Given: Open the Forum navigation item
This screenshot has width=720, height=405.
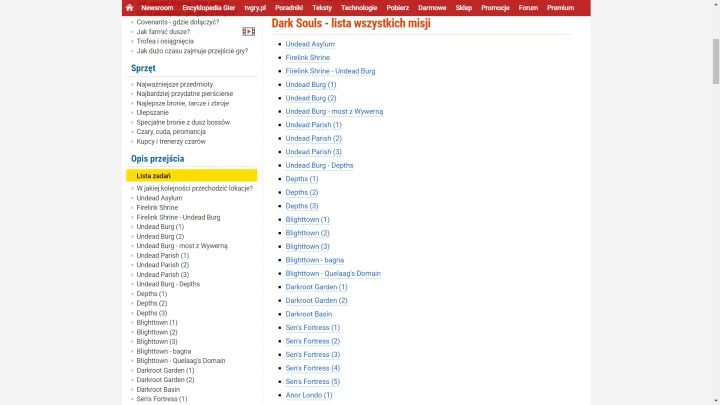Looking at the screenshot, I should [528, 7].
